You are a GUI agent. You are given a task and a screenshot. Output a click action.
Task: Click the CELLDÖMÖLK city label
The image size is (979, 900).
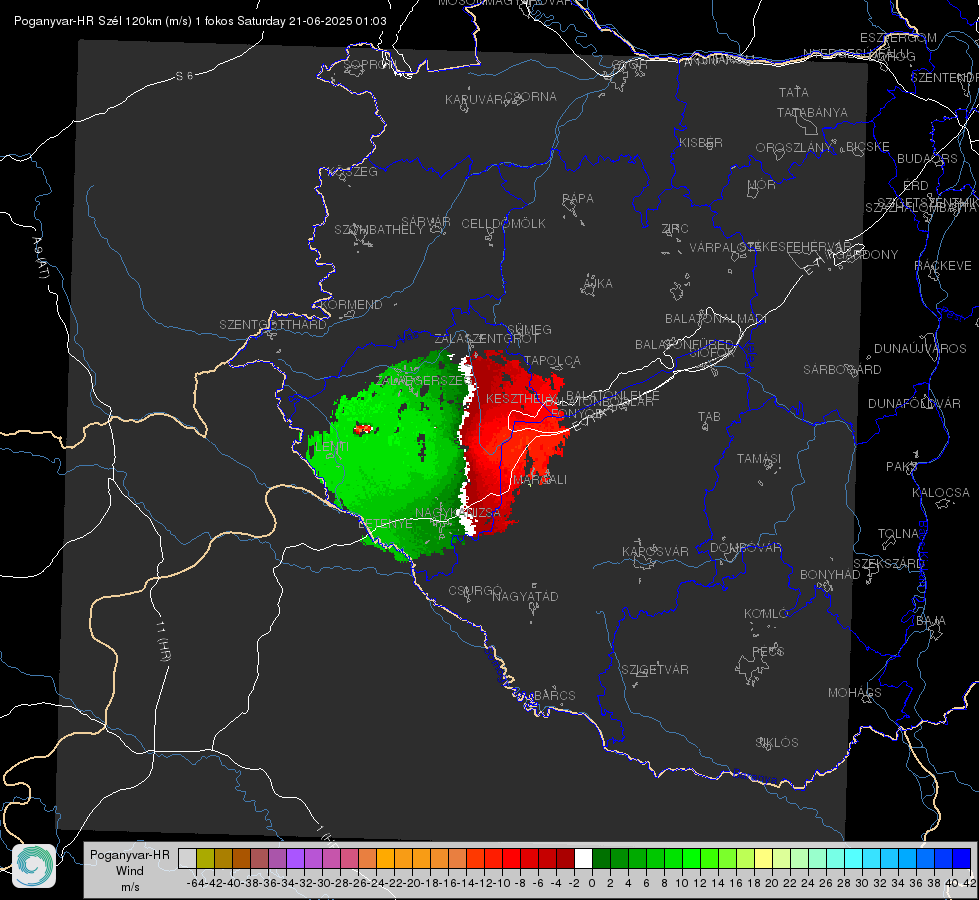[x=504, y=224]
